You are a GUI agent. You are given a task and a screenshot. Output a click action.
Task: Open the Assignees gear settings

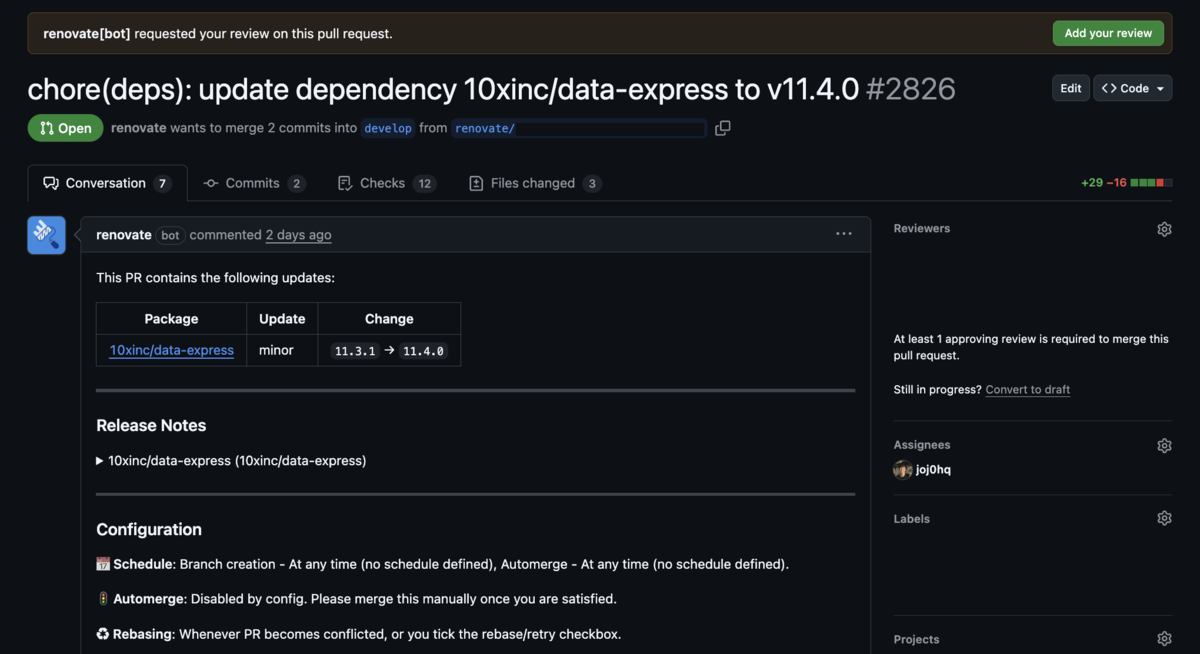[1164, 445]
